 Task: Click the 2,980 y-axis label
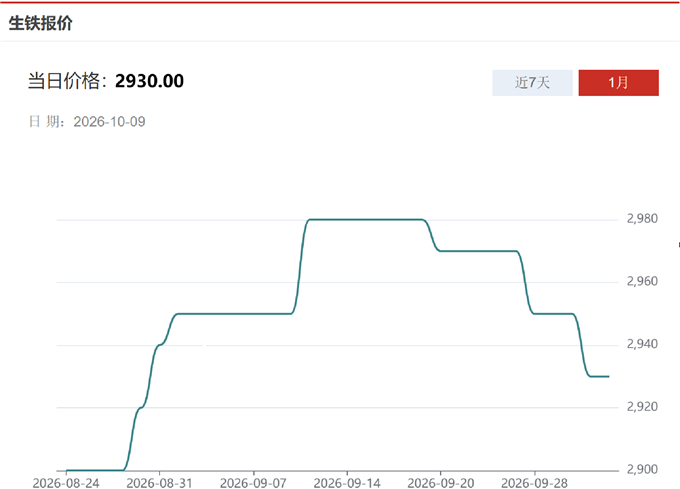click(642, 218)
